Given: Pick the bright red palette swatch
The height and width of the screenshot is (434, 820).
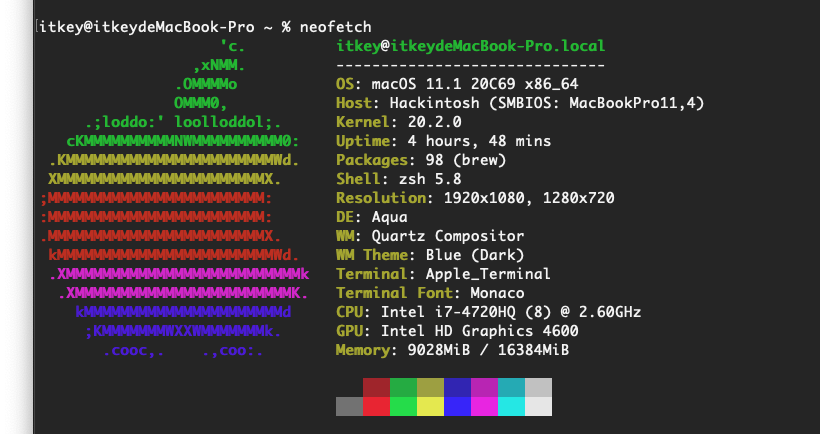Looking at the screenshot, I should click(377, 406).
